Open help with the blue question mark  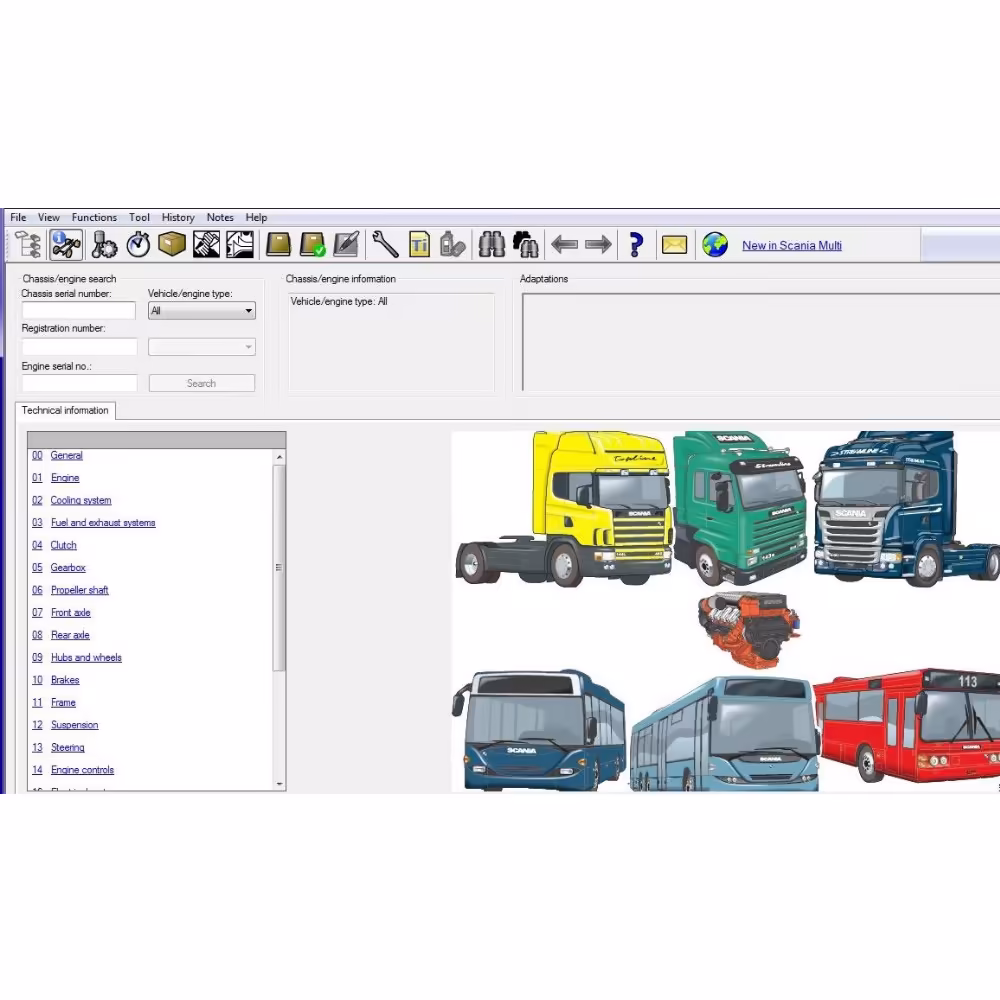(x=636, y=245)
